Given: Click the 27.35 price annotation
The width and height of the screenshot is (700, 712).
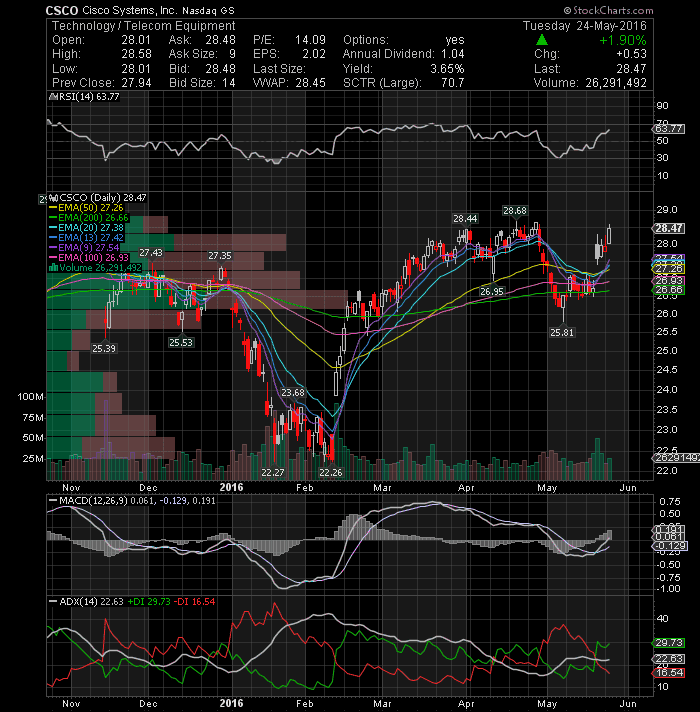Looking at the screenshot, I should coord(220,256).
